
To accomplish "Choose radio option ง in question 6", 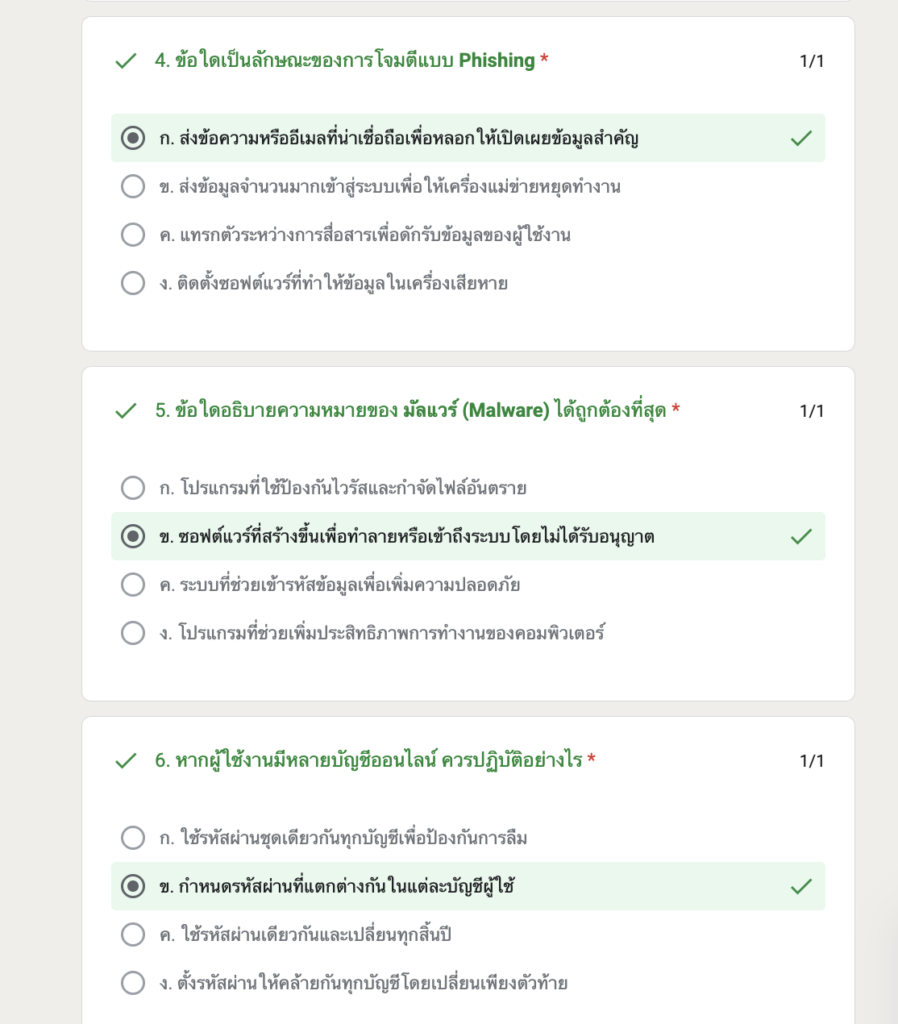I will [133, 983].
